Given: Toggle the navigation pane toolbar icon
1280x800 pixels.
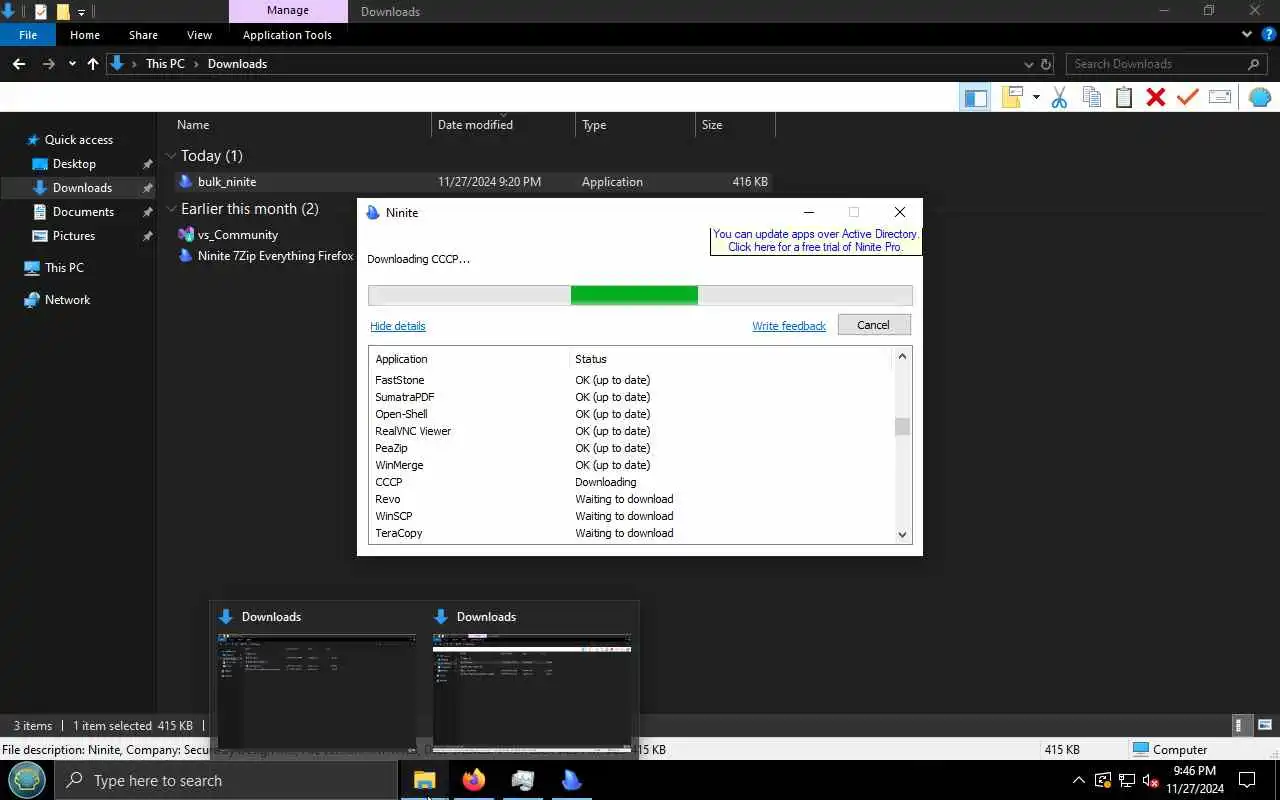Looking at the screenshot, I should pyautogui.click(x=975, y=97).
